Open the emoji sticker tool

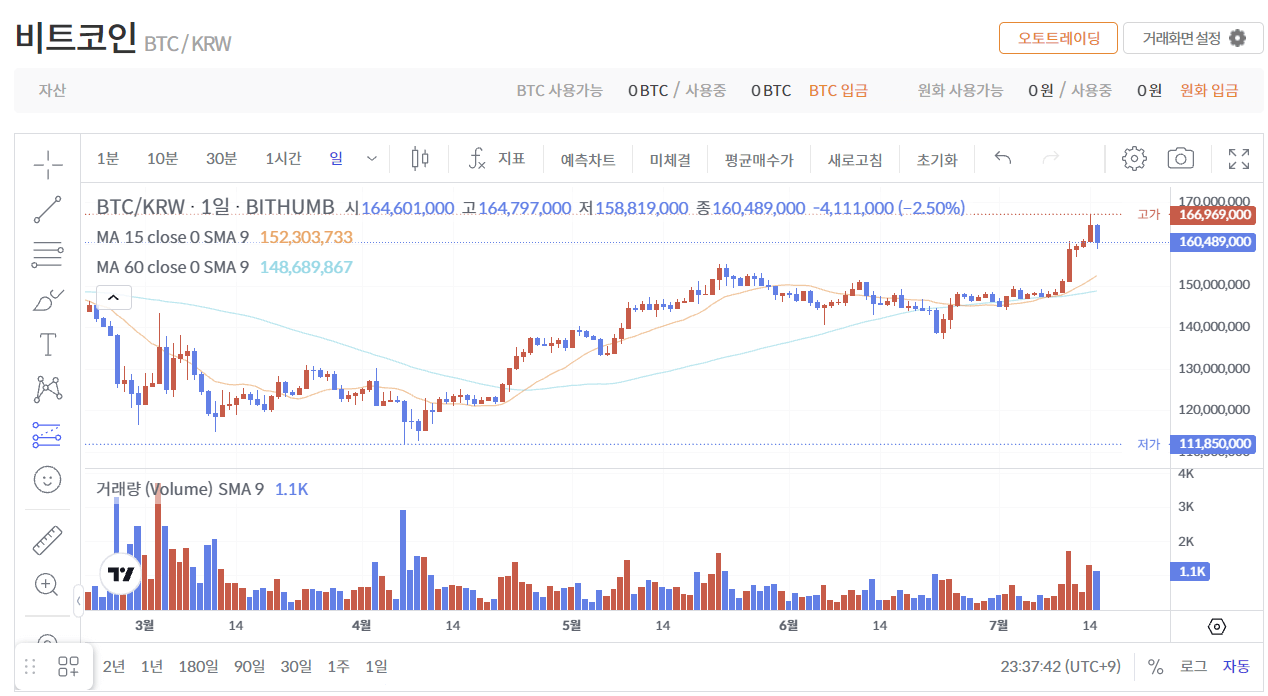(x=47, y=480)
